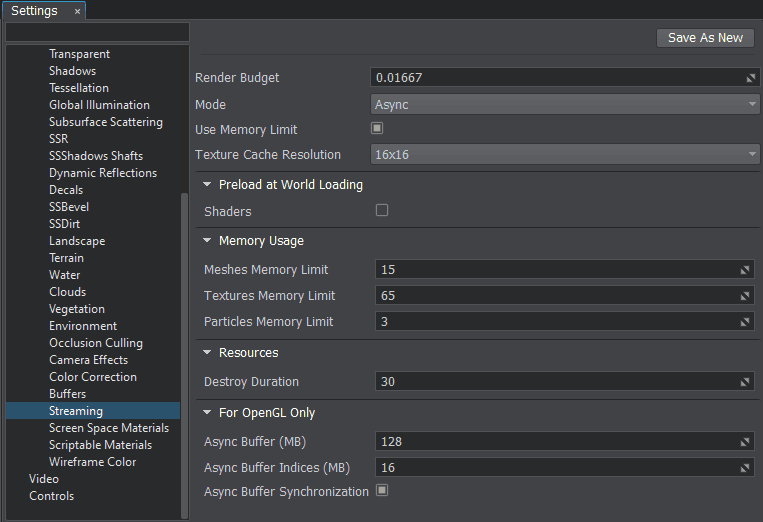Open SSShadows Shafts settings
This screenshot has width=763, height=522.
point(96,156)
